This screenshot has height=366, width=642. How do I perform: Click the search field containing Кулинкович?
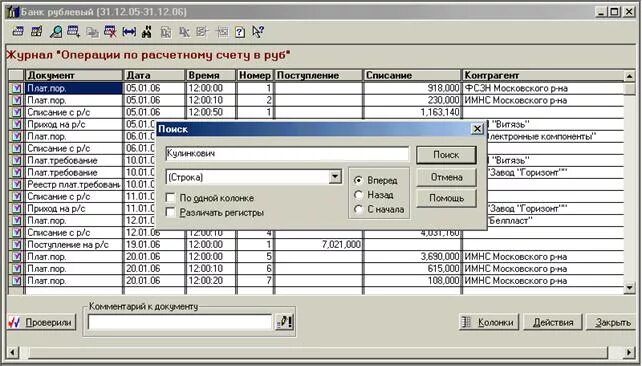click(x=287, y=154)
